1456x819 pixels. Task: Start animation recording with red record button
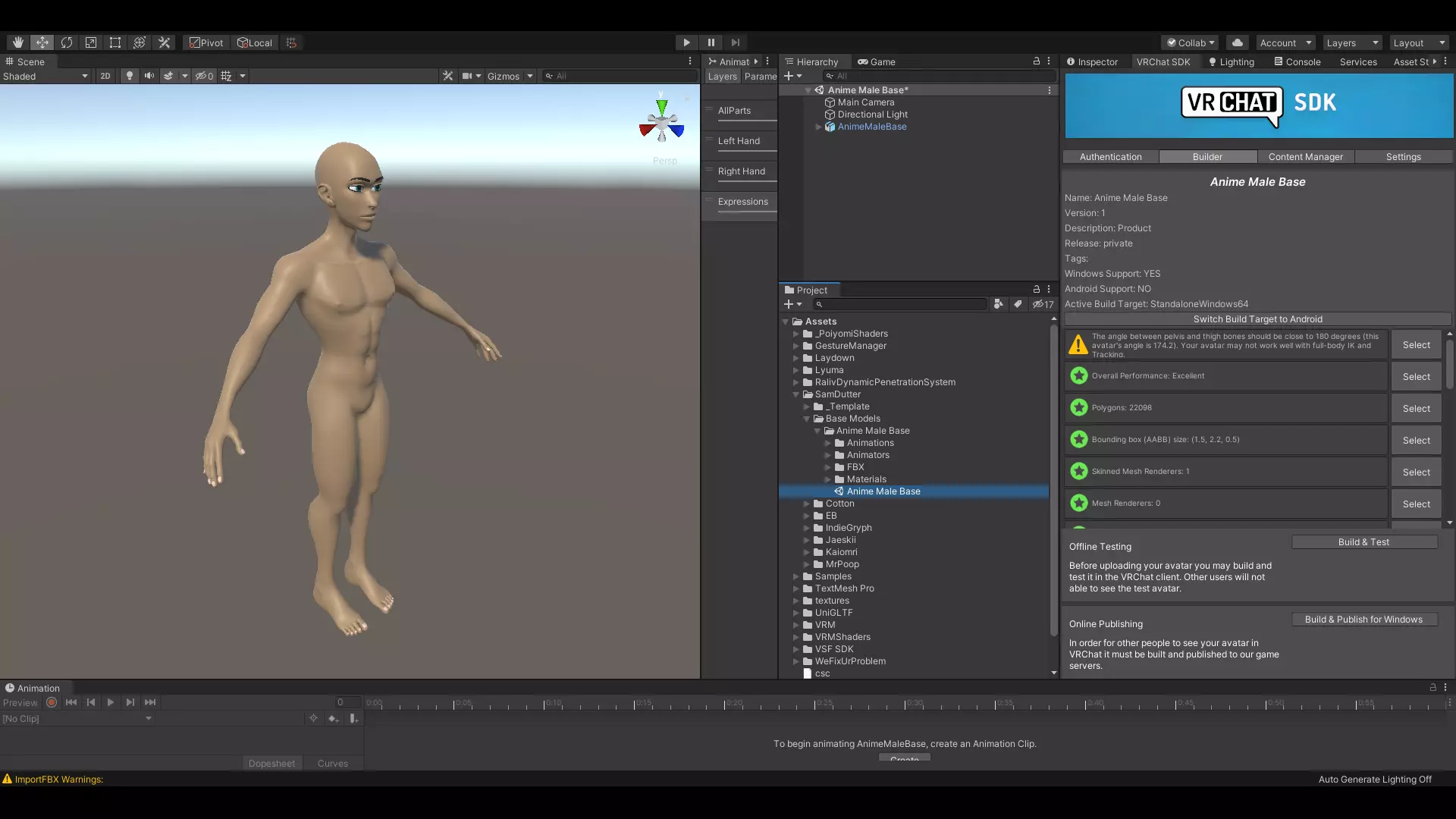tap(52, 702)
